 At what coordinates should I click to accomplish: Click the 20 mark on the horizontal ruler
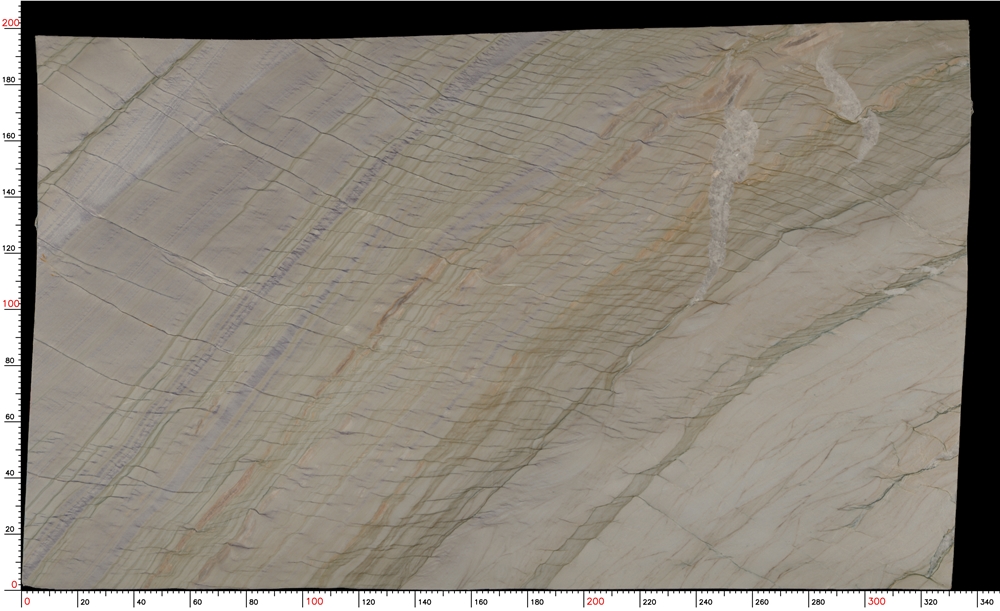(x=85, y=601)
